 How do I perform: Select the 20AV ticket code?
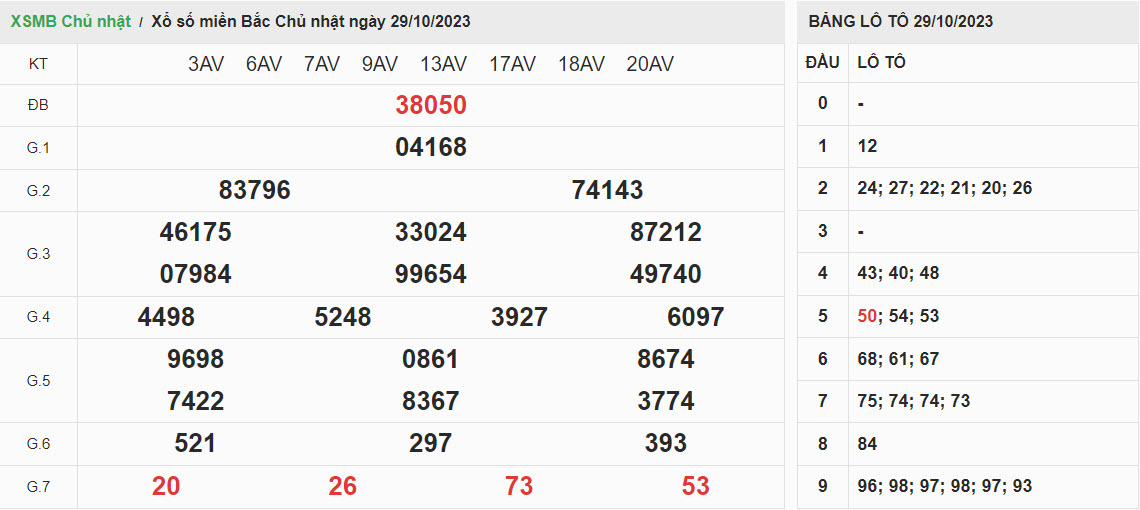(x=650, y=64)
